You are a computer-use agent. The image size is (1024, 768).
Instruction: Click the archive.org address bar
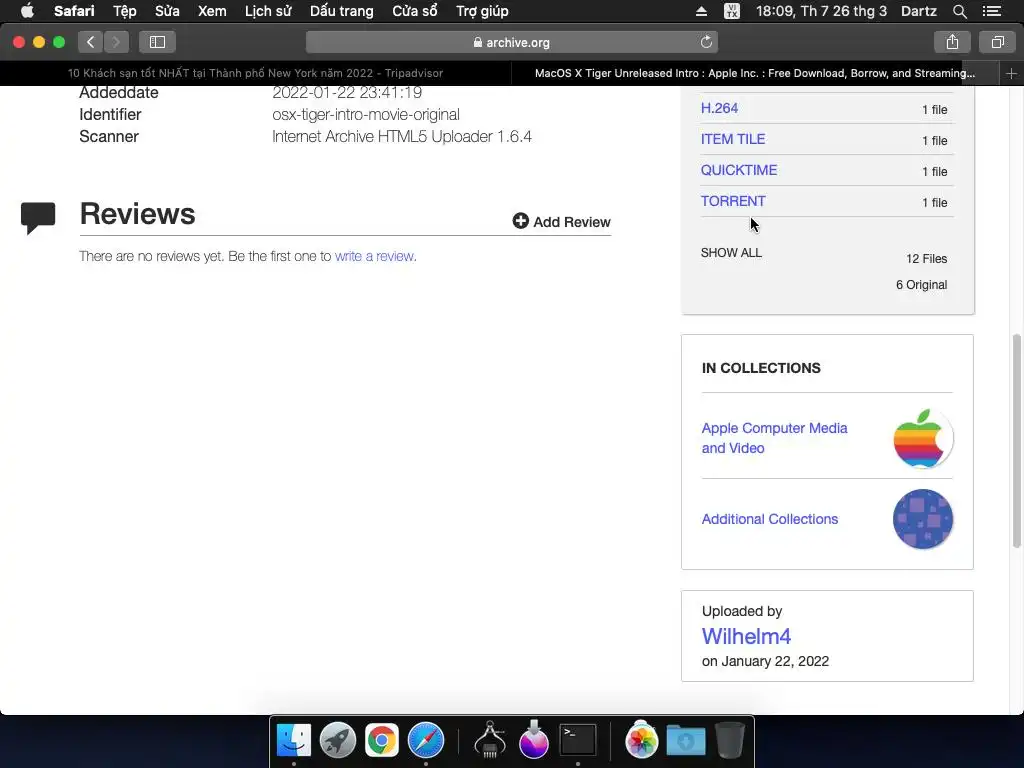tap(512, 42)
